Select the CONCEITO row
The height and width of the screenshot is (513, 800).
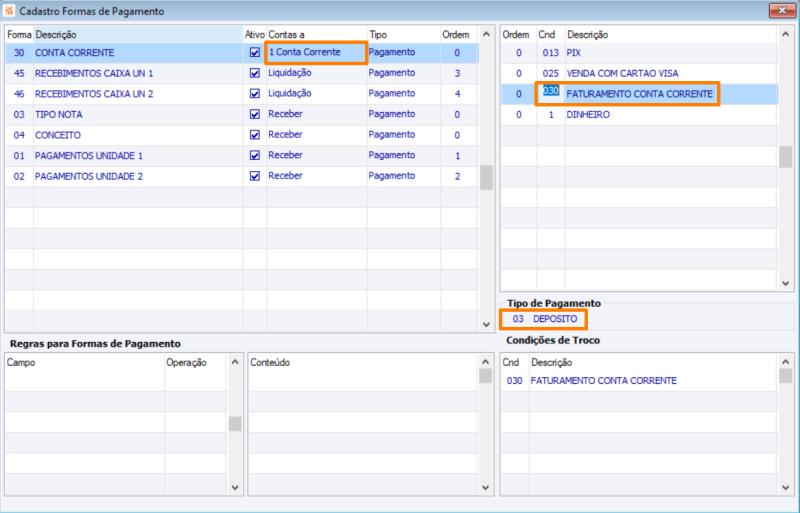pyautogui.click(x=242, y=135)
